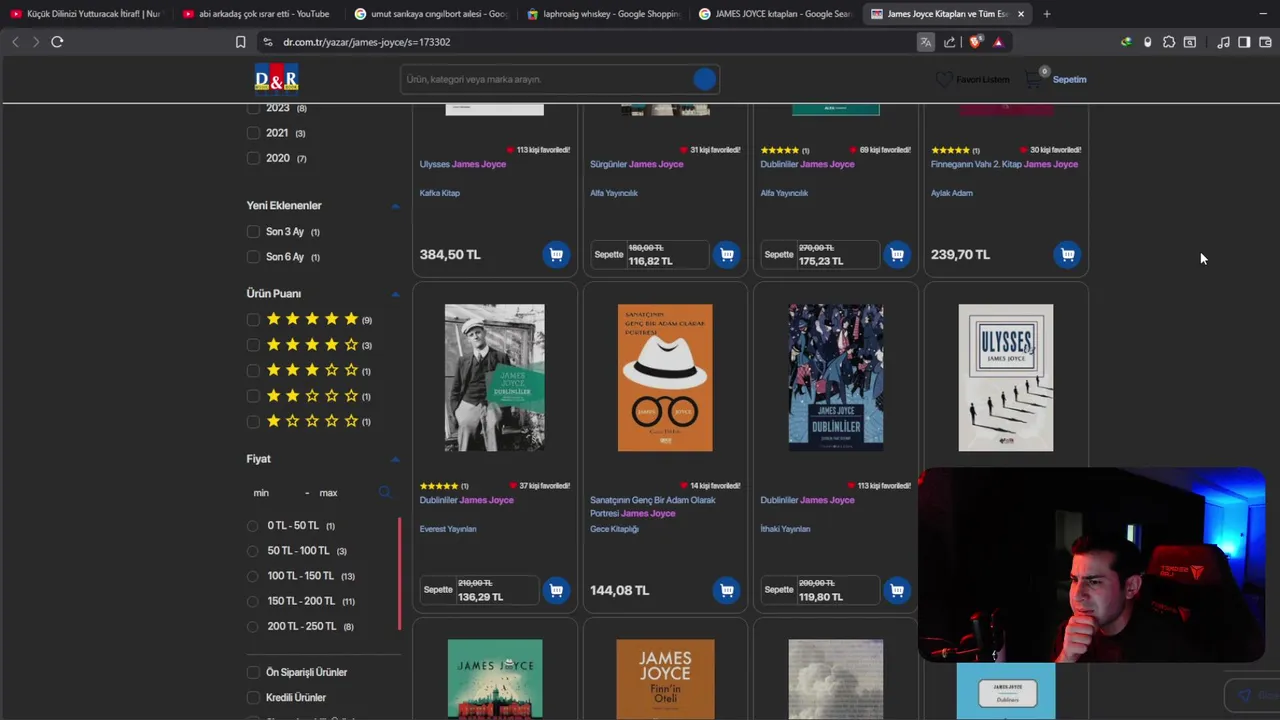Bookmark this page with bookmark icon

(240, 42)
